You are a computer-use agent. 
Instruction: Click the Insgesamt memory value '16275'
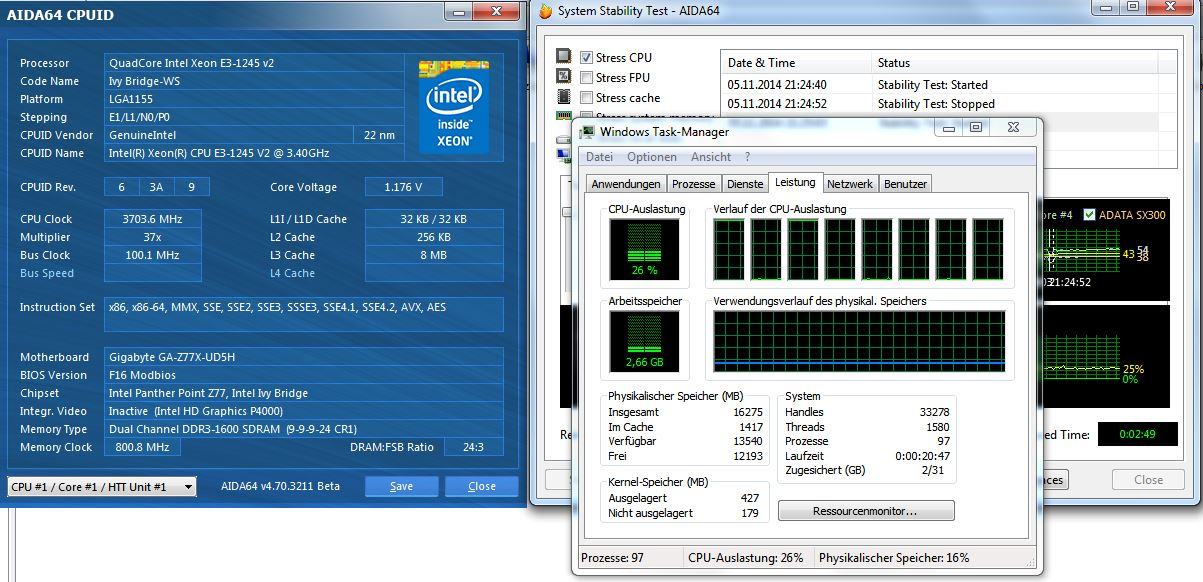coord(747,412)
